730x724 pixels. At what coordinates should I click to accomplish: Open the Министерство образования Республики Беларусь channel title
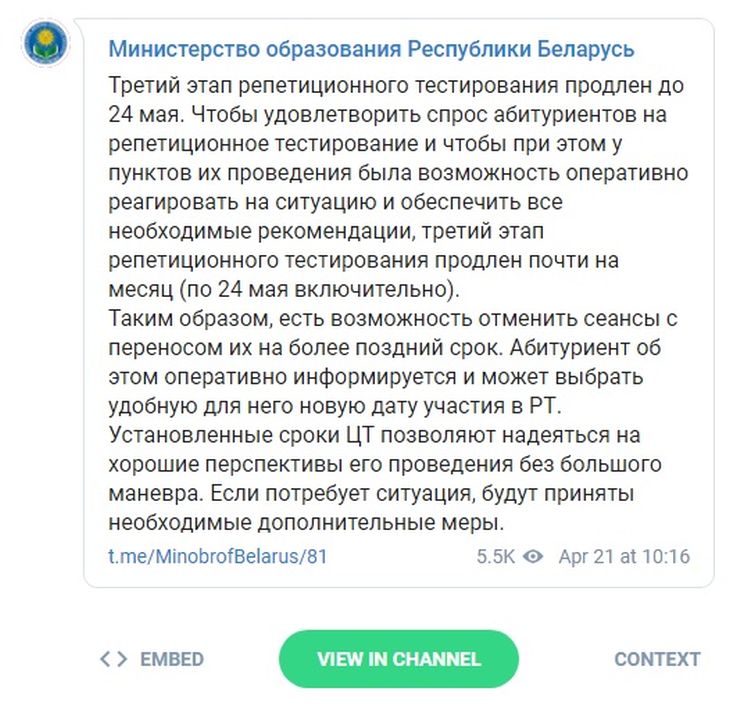pos(370,49)
